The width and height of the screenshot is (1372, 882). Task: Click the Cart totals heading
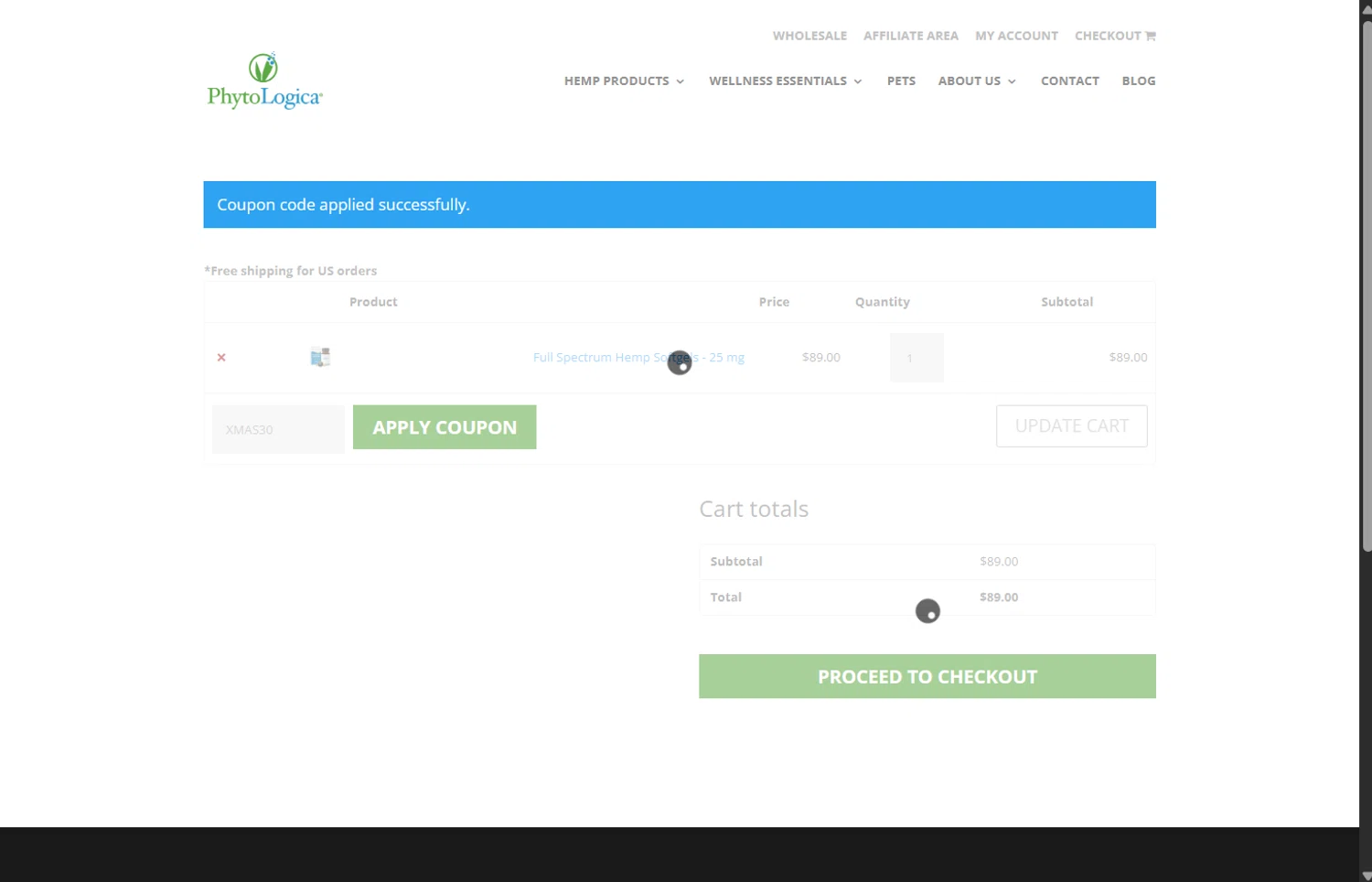click(x=754, y=509)
